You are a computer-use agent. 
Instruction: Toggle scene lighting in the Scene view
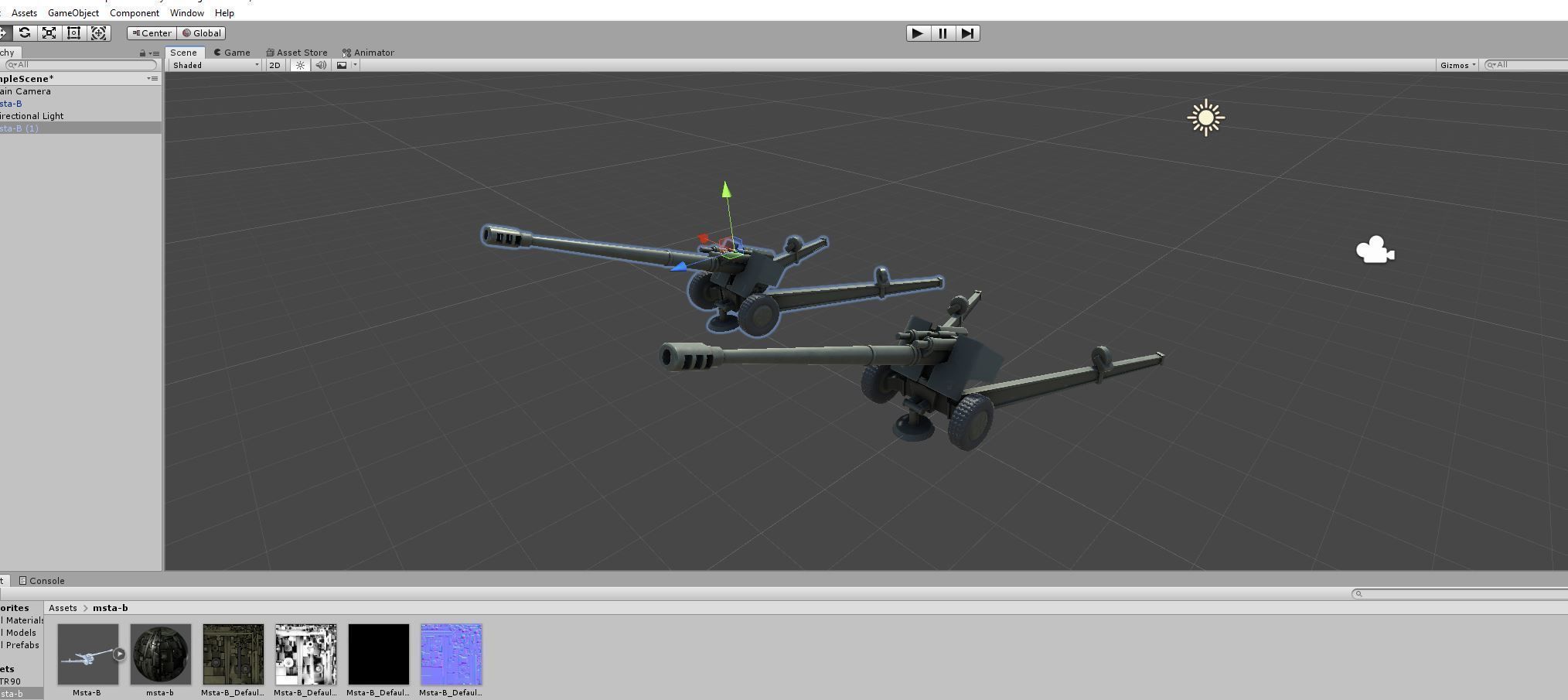pyautogui.click(x=299, y=65)
